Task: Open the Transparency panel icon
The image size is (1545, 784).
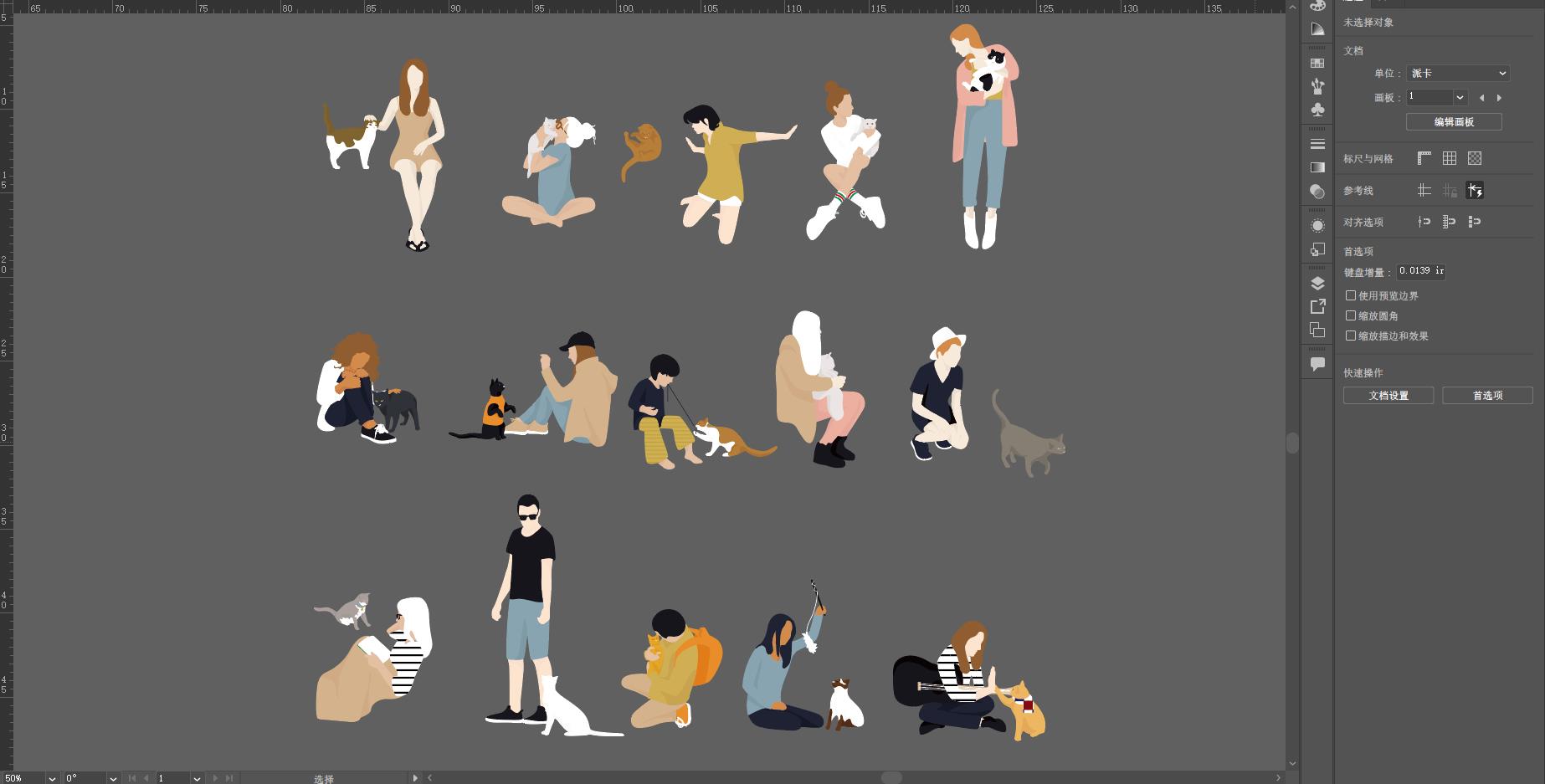Action: (1317, 192)
